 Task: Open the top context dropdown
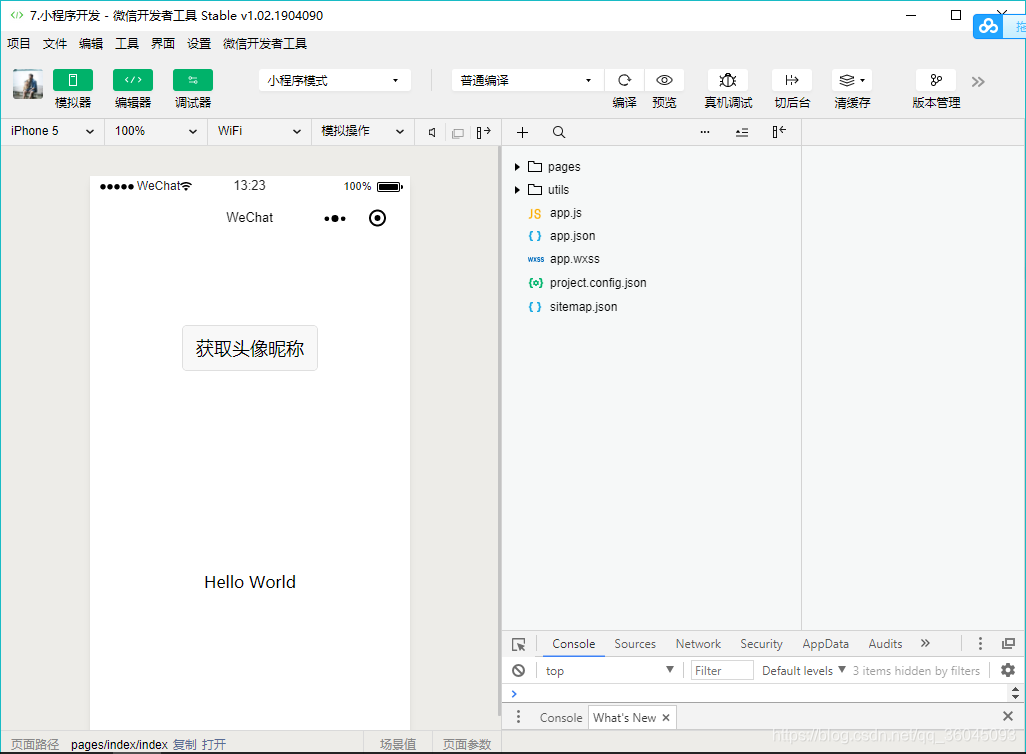coord(609,670)
